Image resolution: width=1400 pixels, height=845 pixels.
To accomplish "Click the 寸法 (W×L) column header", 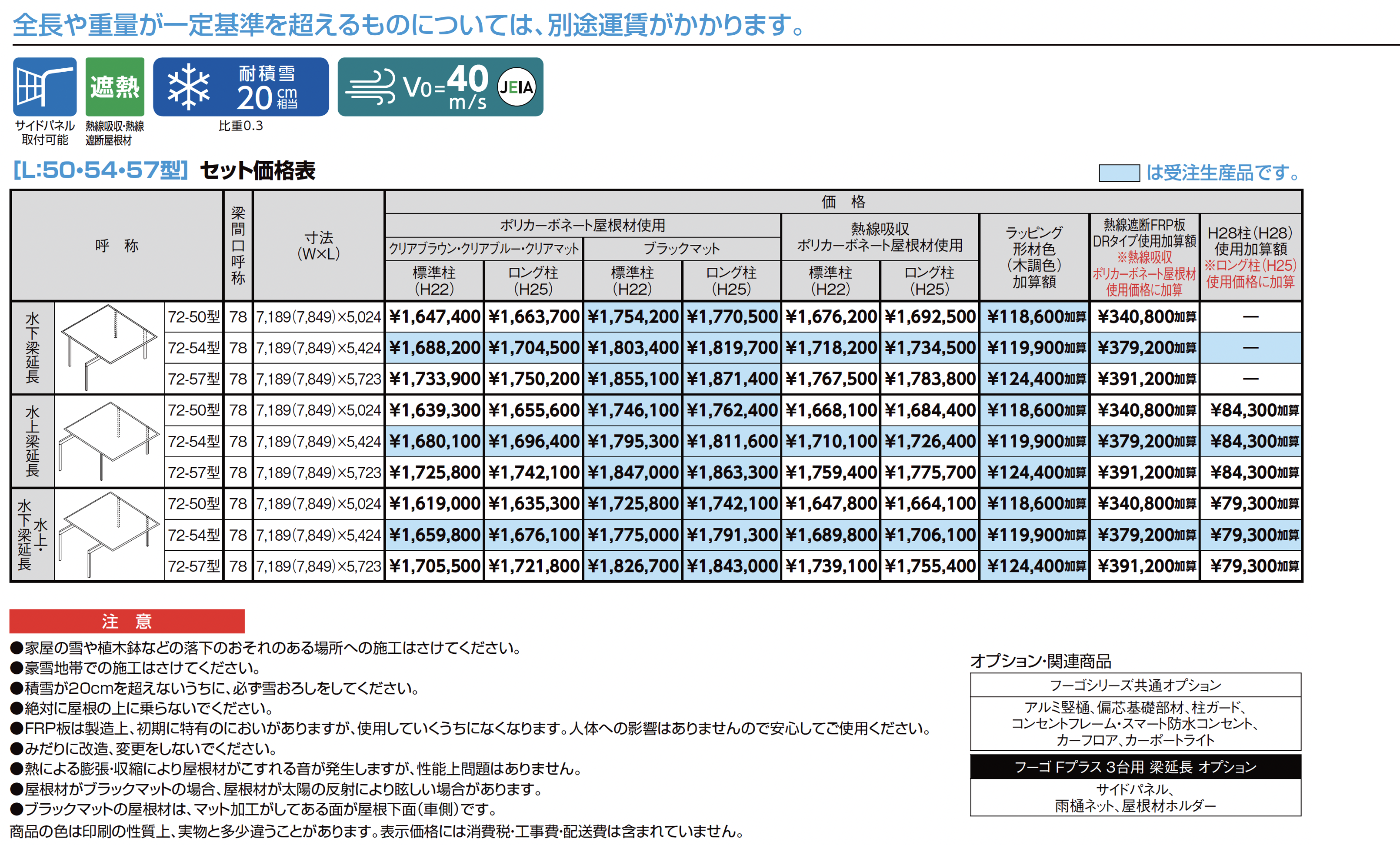I will [x=318, y=245].
